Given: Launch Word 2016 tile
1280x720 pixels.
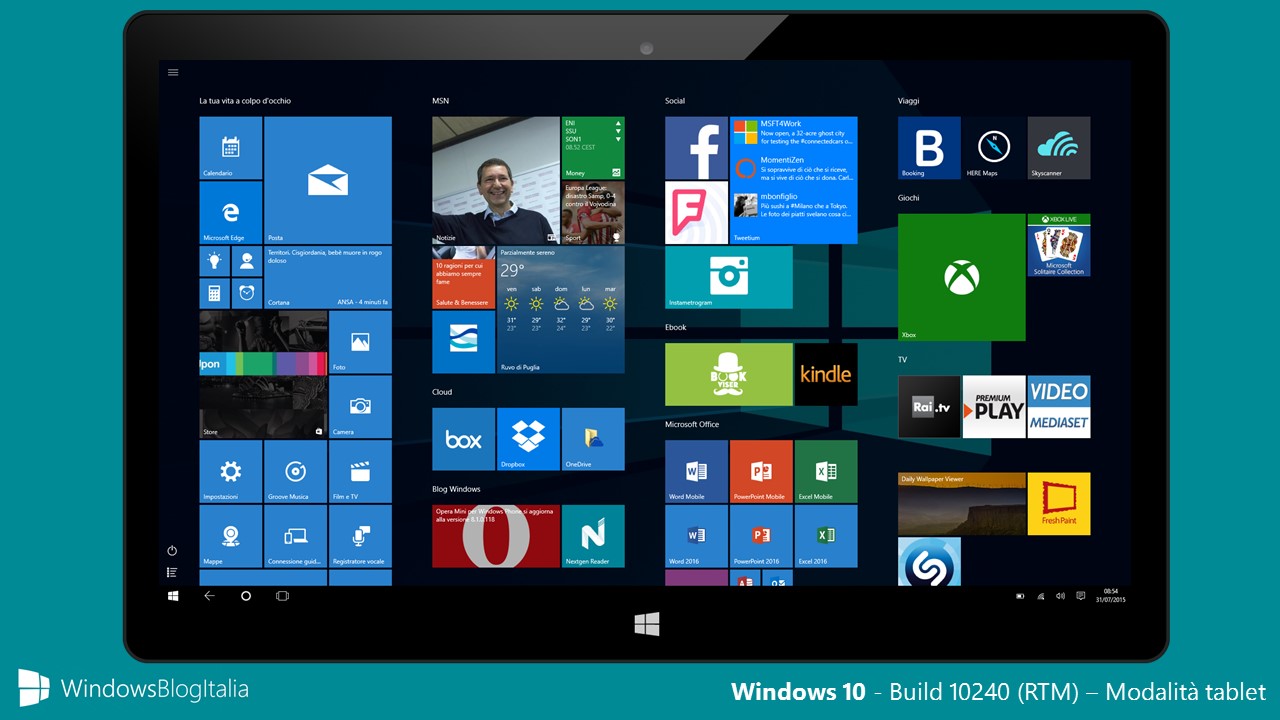Looking at the screenshot, I should [x=697, y=536].
